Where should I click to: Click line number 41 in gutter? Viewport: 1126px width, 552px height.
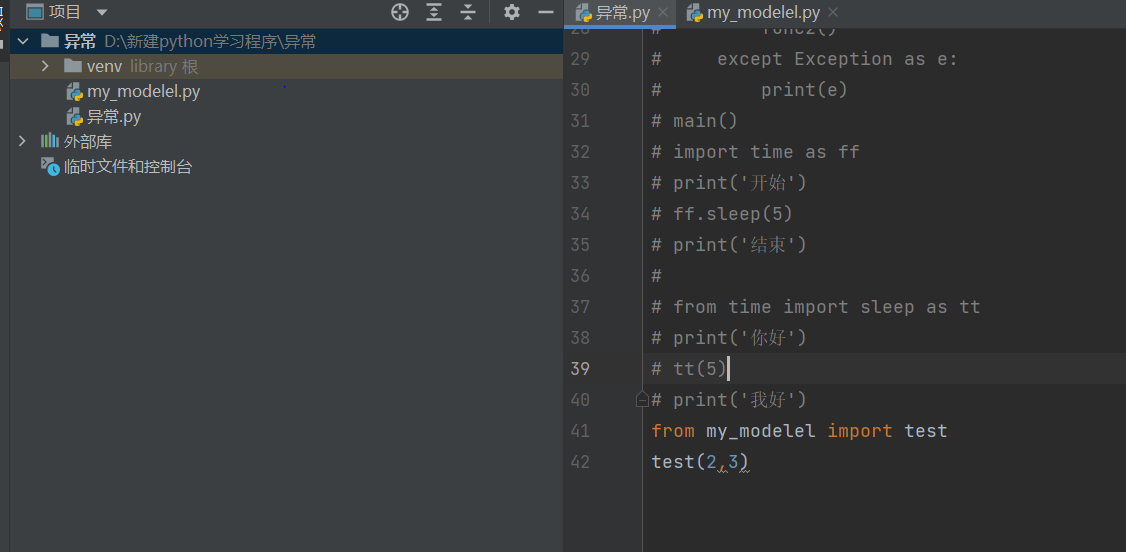click(x=580, y=431)
